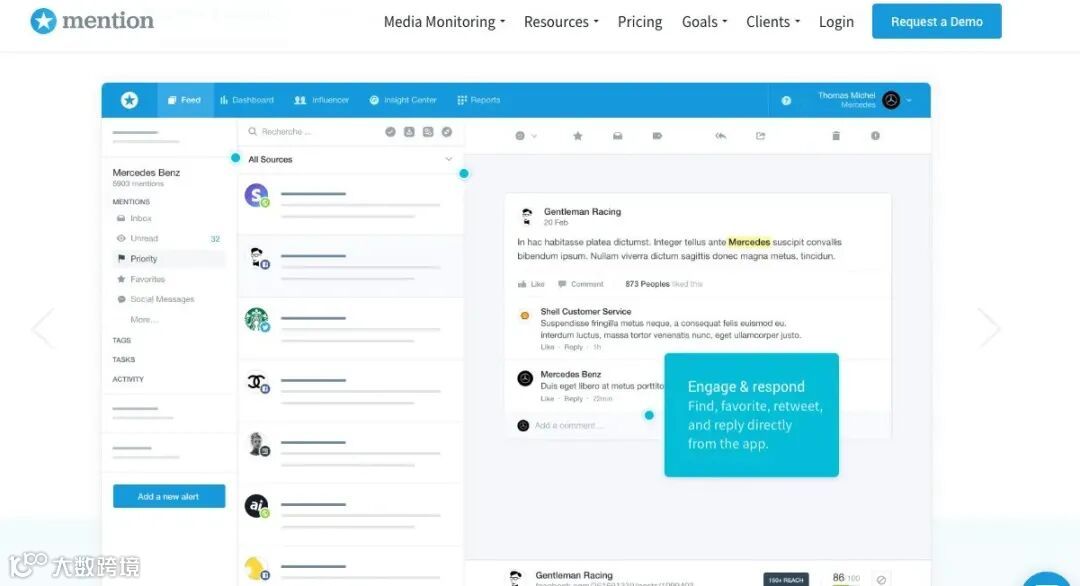Open the Influencer tab
The height and width of the screenshot is (586, 1080).
322,100
